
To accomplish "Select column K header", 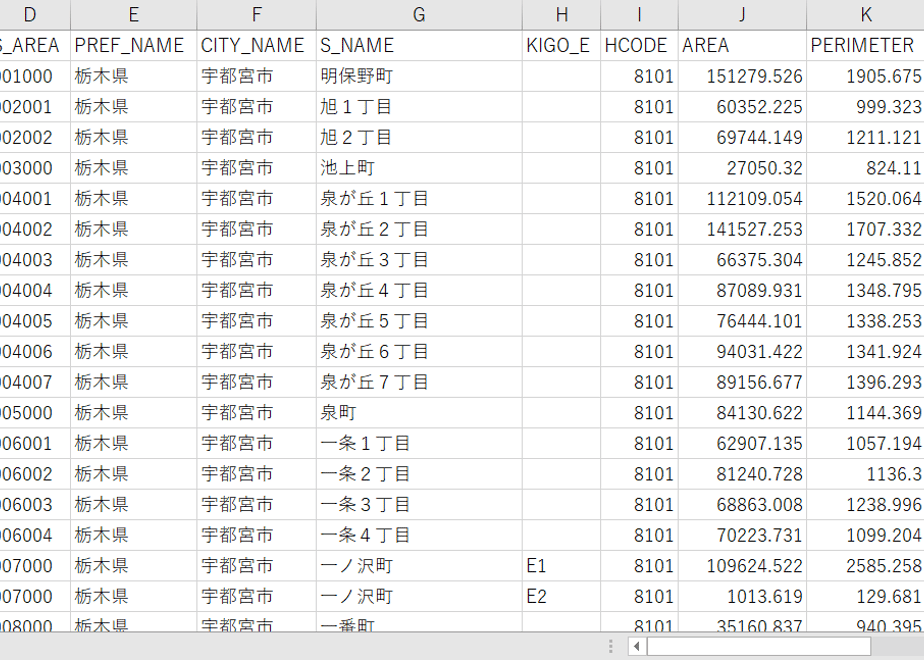I will [x=866, y=15].
